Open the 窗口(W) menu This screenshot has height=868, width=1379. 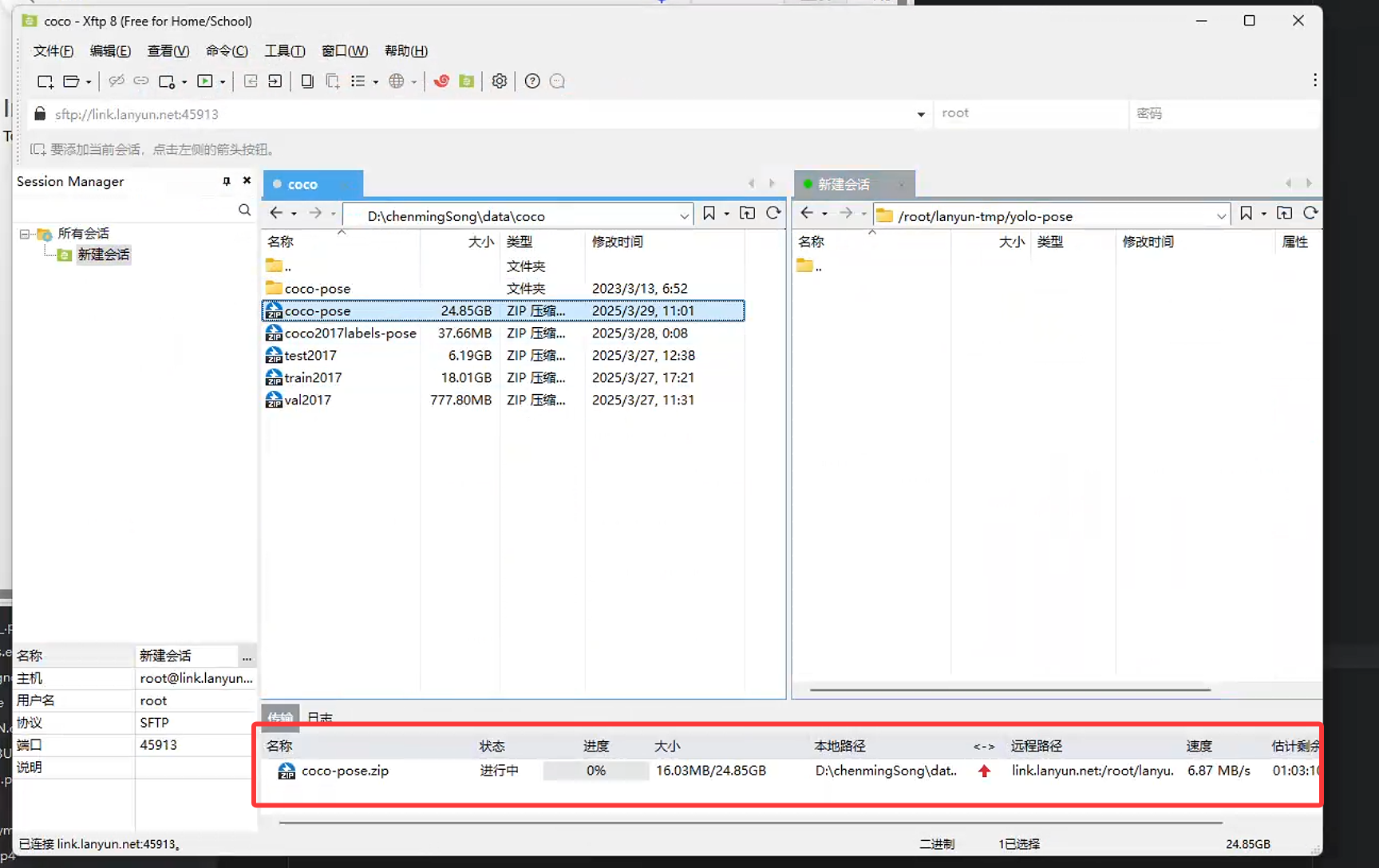click(x=345, y=51)
